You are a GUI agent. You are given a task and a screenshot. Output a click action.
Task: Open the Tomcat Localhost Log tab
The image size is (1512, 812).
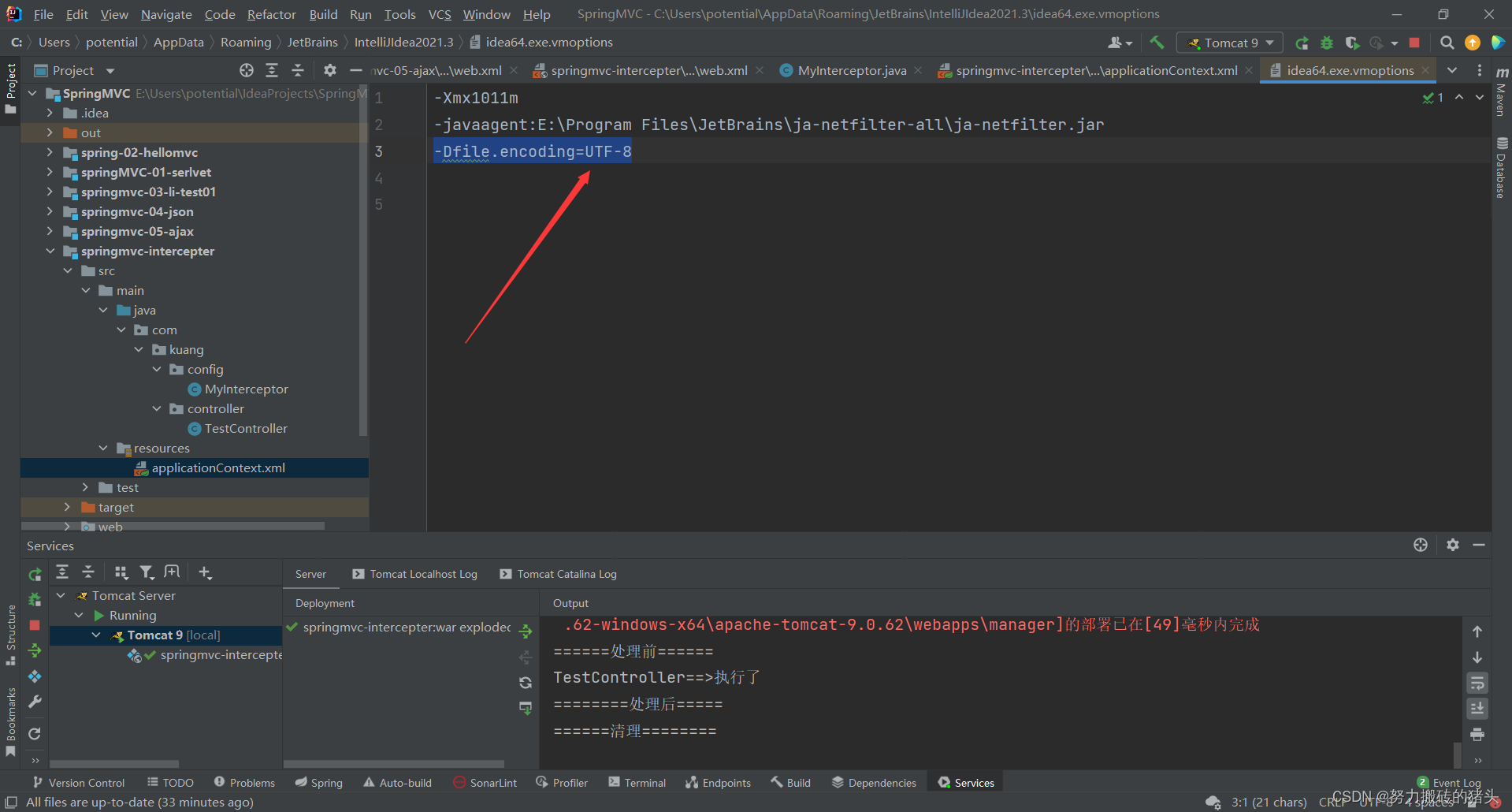coord(415,574)
